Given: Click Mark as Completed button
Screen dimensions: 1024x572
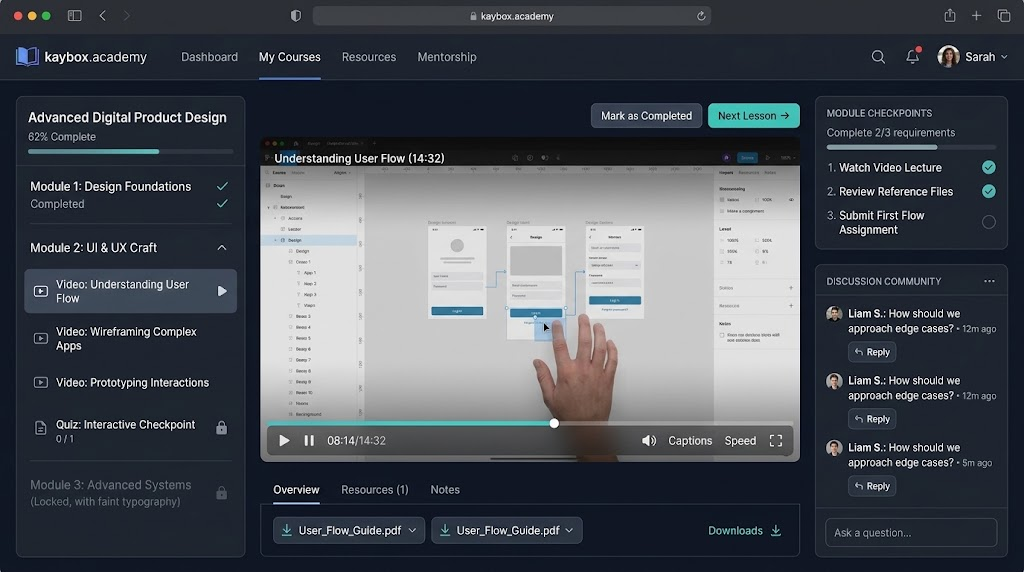Looking at the screenshot, I should click(647, 116).
